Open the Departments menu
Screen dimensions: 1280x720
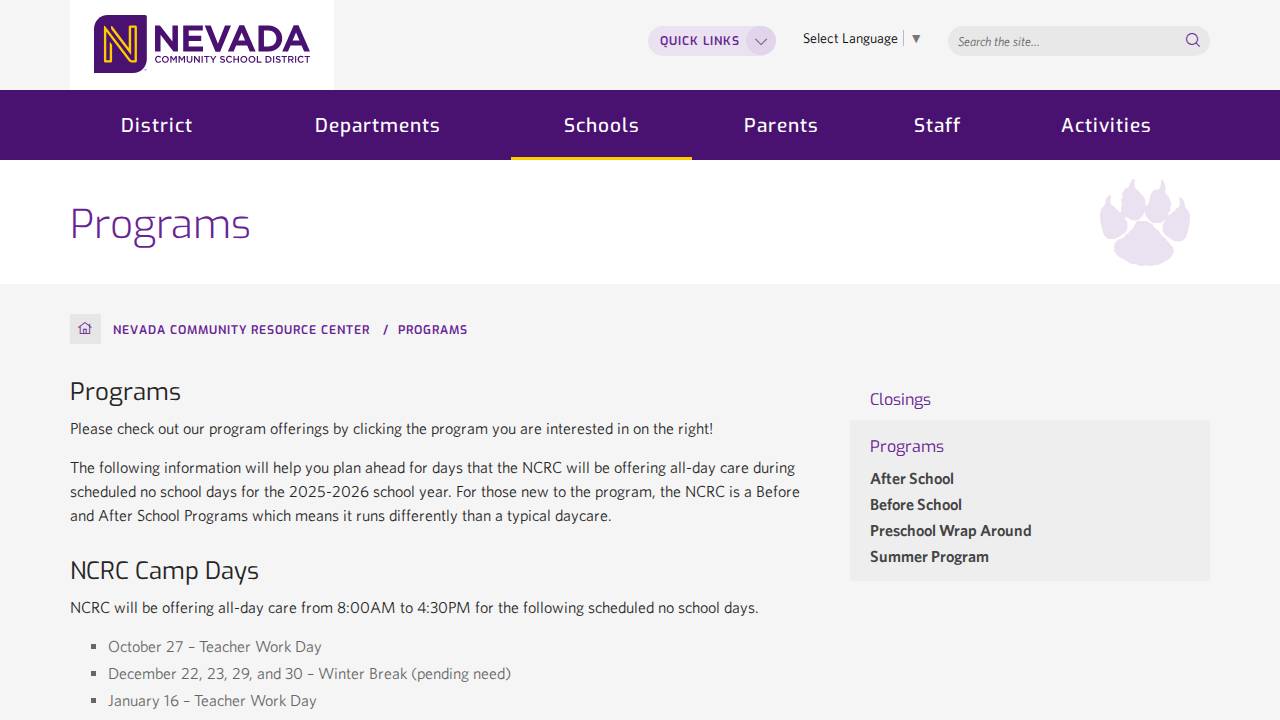tap(377, 125)
